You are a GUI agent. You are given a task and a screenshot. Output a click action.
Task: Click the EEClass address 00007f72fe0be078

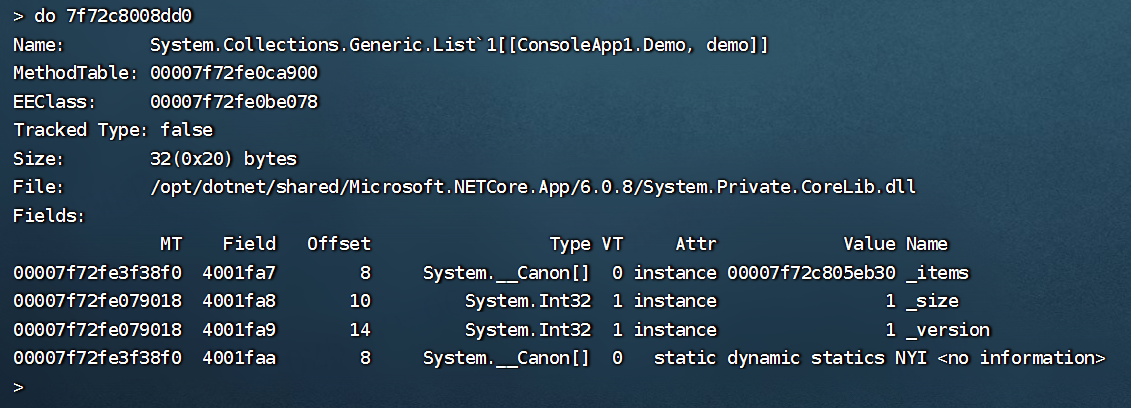coord(233,102)
